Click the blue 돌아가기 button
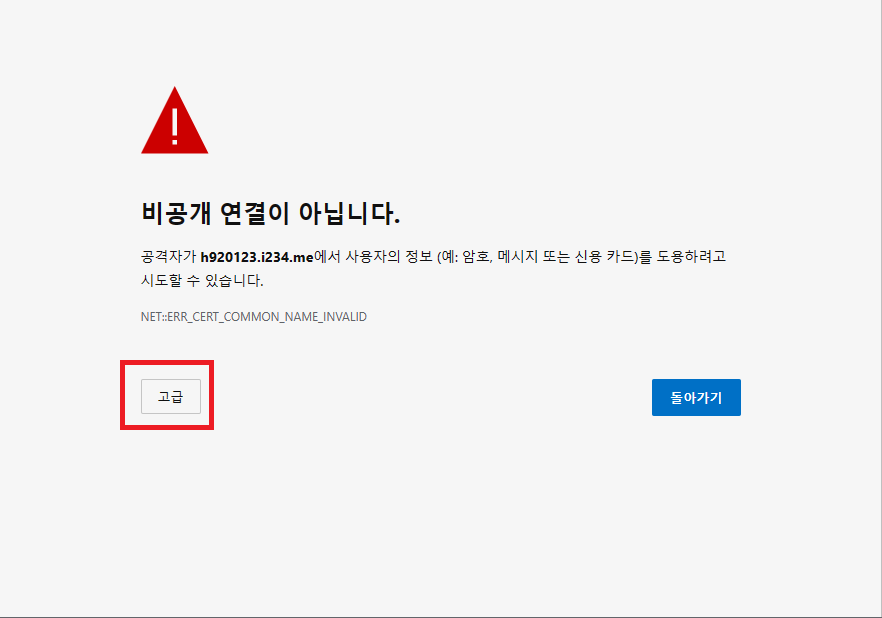 pyautogui.click(x=696, y=398)
